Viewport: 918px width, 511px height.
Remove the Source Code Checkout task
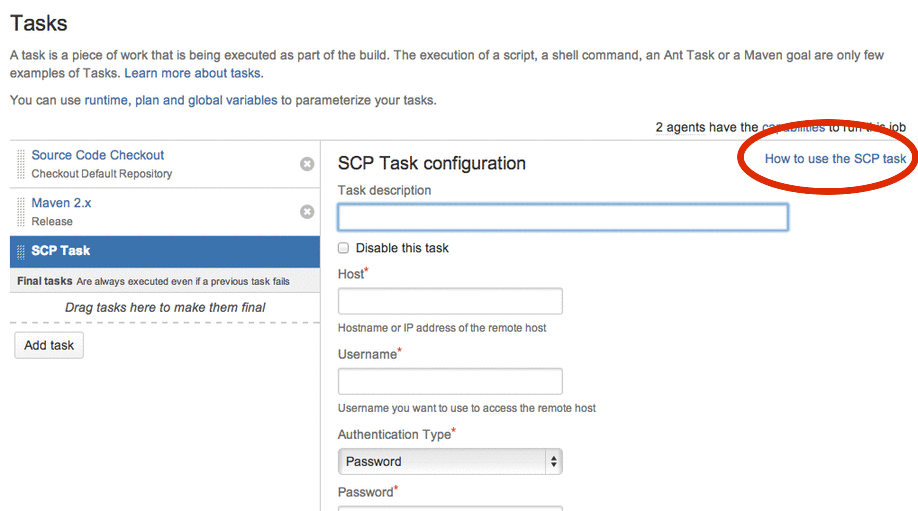pyautogui.click(x=307, y=164)
